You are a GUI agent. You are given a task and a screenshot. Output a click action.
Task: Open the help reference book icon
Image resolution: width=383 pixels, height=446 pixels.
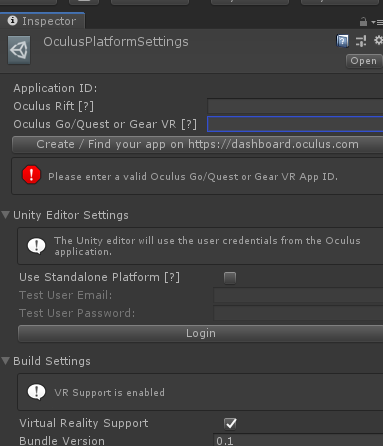coord(342,41)
